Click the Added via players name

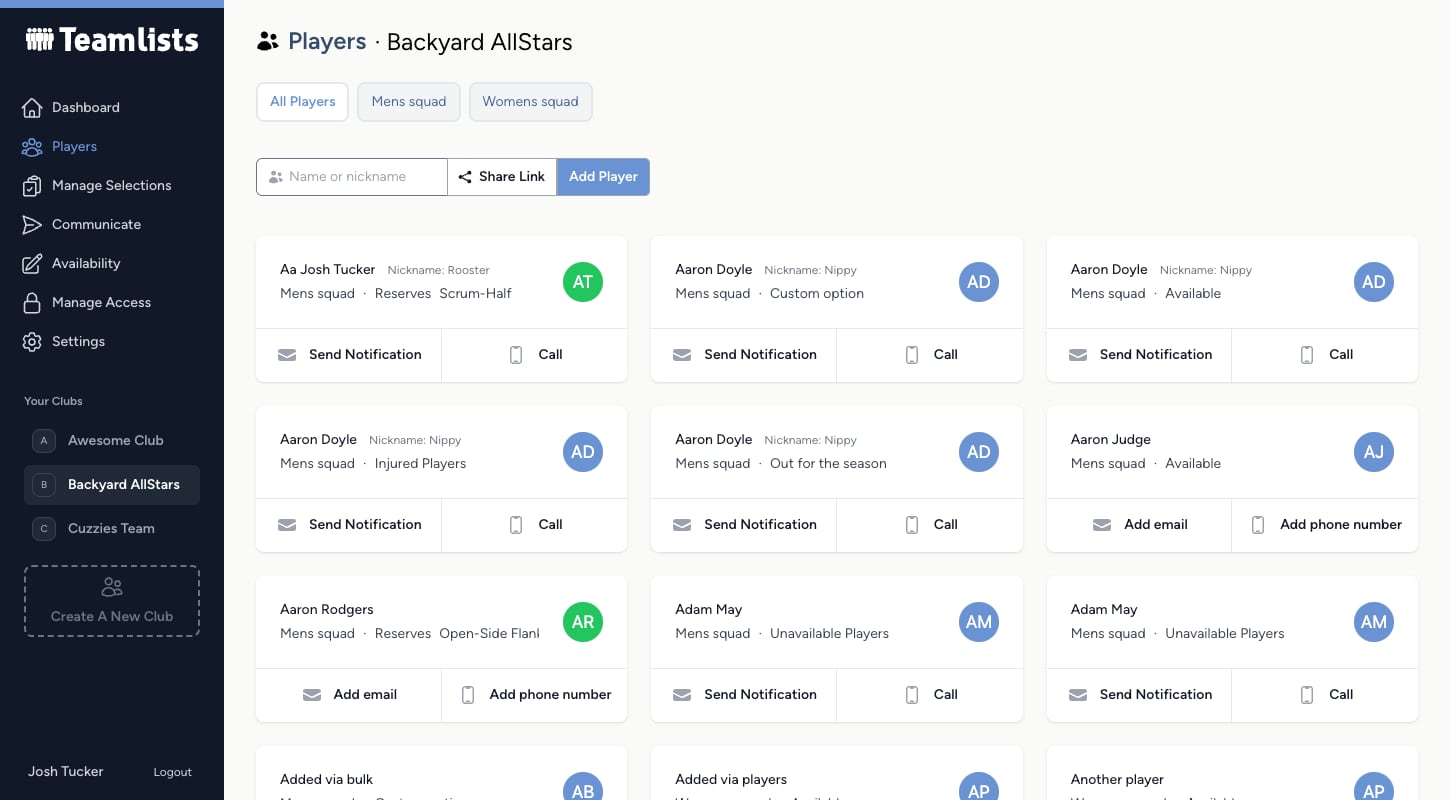[731, 779]
